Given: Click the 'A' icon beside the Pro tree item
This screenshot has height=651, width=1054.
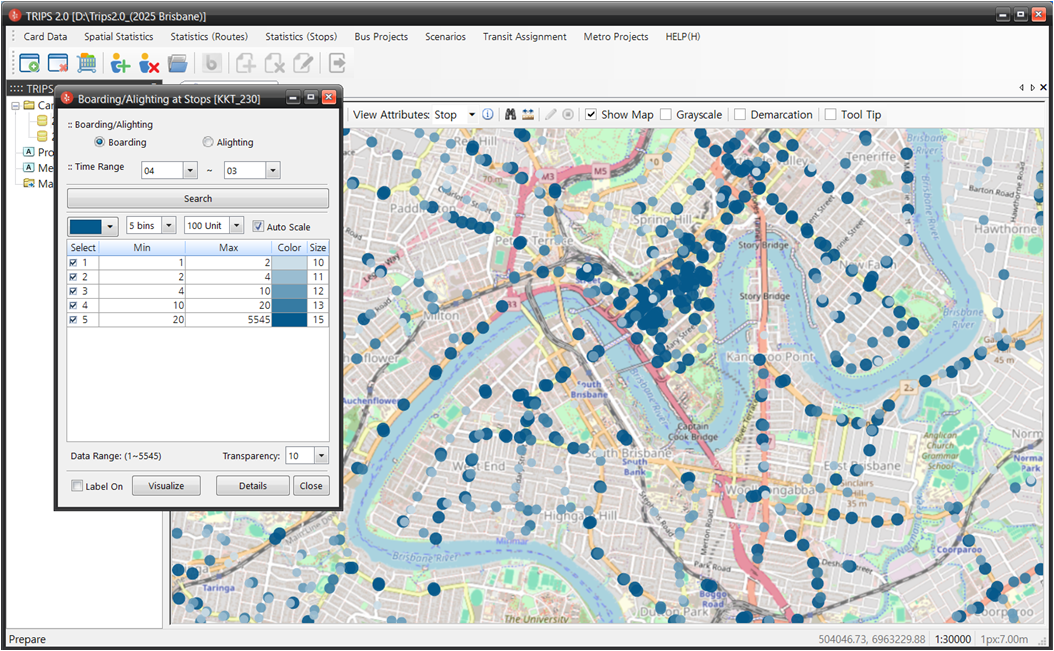Looking at the screenshot, I should [x=29, y=152].
